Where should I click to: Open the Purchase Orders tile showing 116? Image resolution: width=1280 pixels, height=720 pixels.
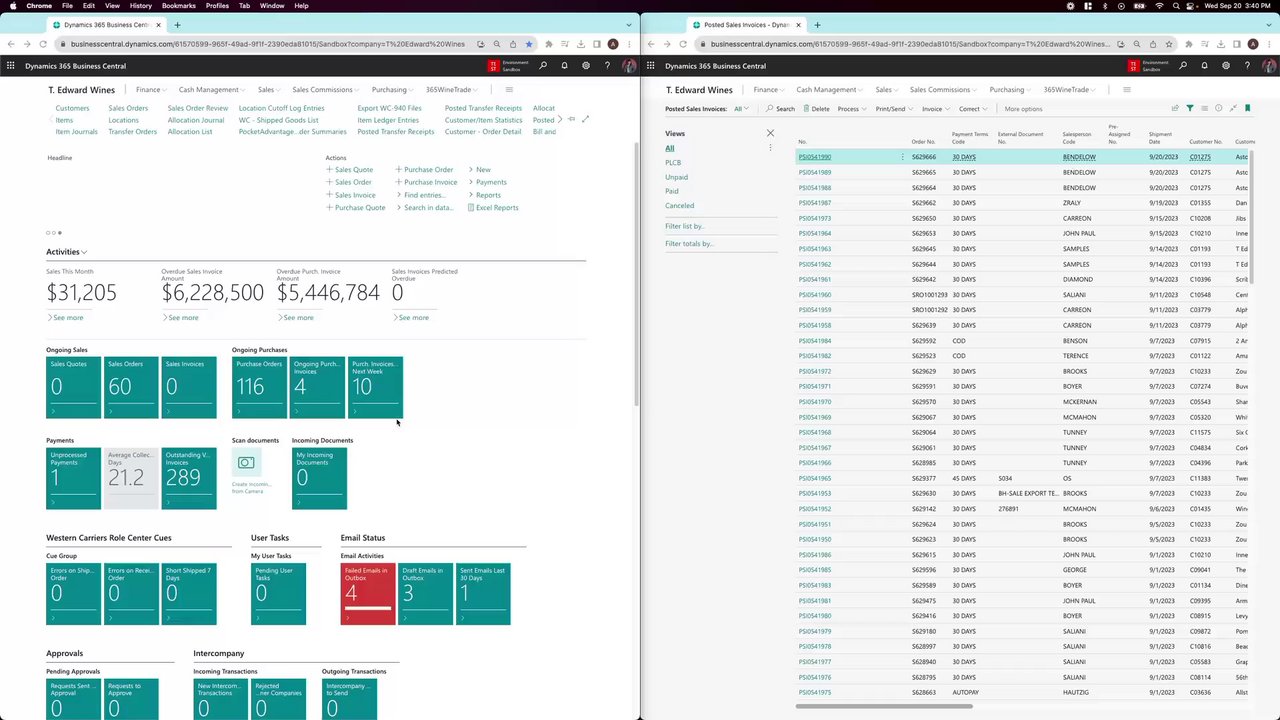coord(259,387)
